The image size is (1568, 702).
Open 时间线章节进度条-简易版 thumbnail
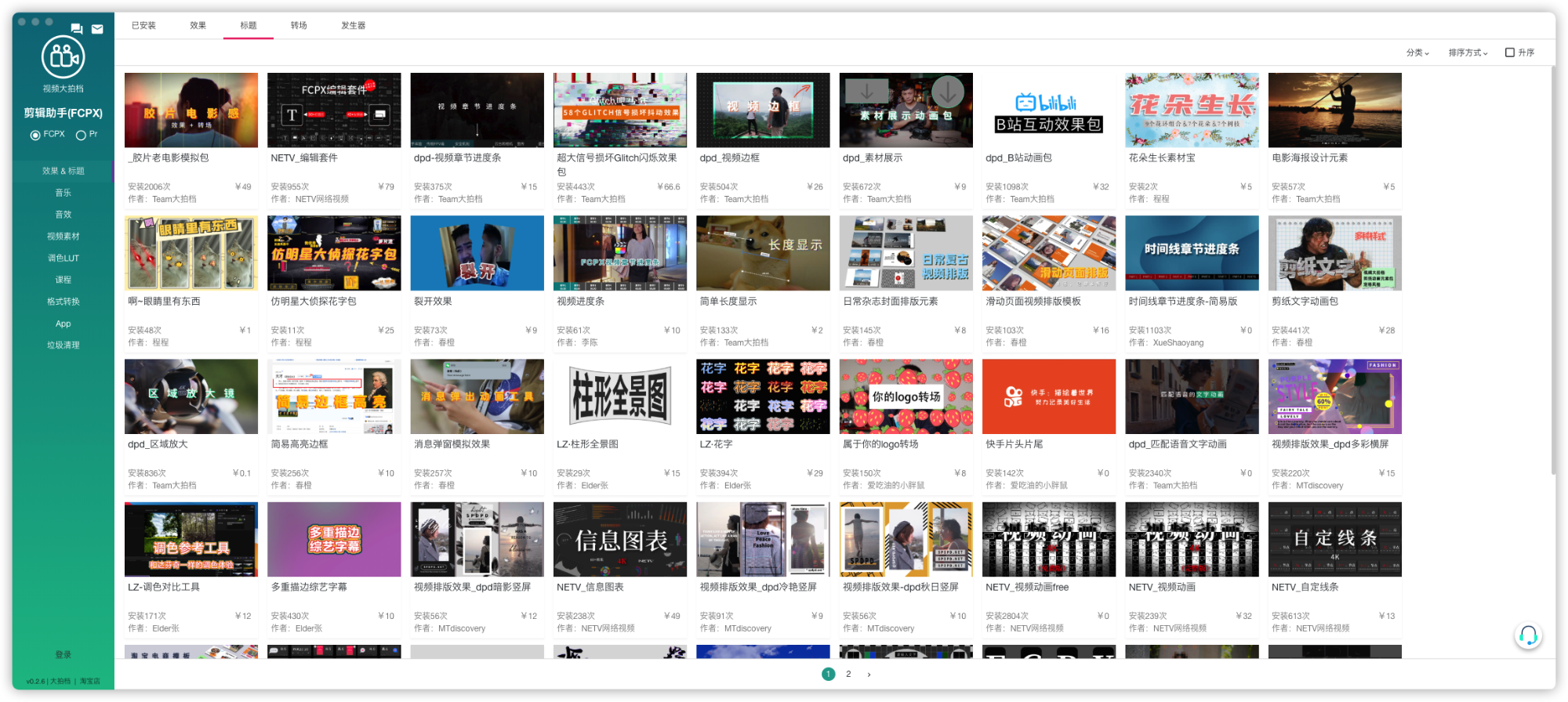[x=1192, y=253]
